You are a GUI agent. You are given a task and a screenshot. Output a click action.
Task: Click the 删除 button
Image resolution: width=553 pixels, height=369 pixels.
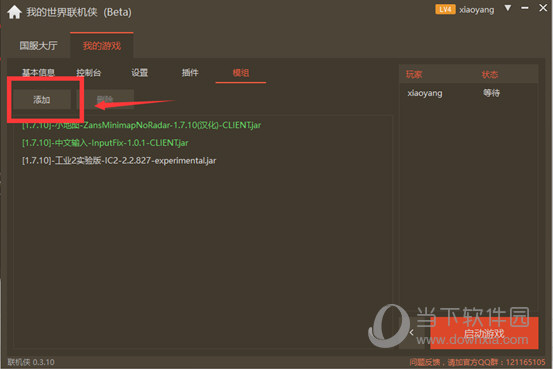coord(105,99)
